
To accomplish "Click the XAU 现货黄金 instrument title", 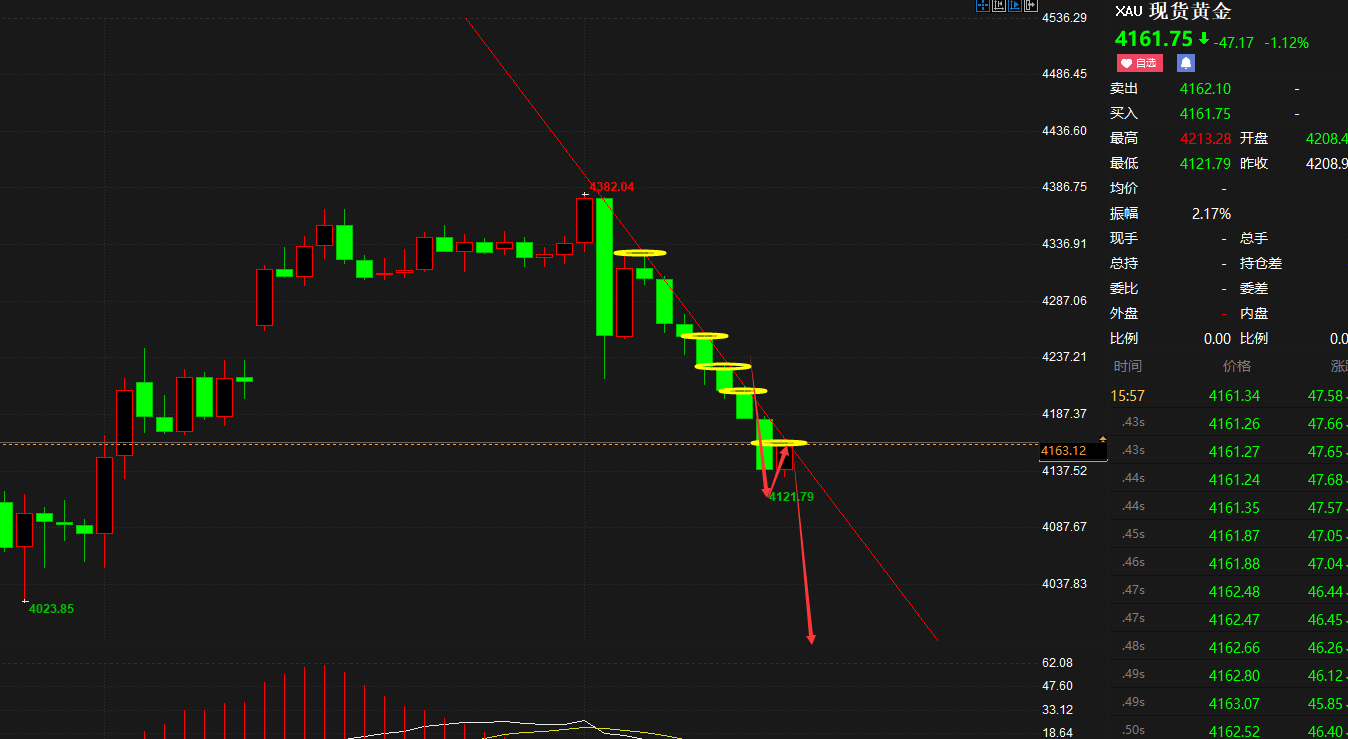I will pos(1173,12).
